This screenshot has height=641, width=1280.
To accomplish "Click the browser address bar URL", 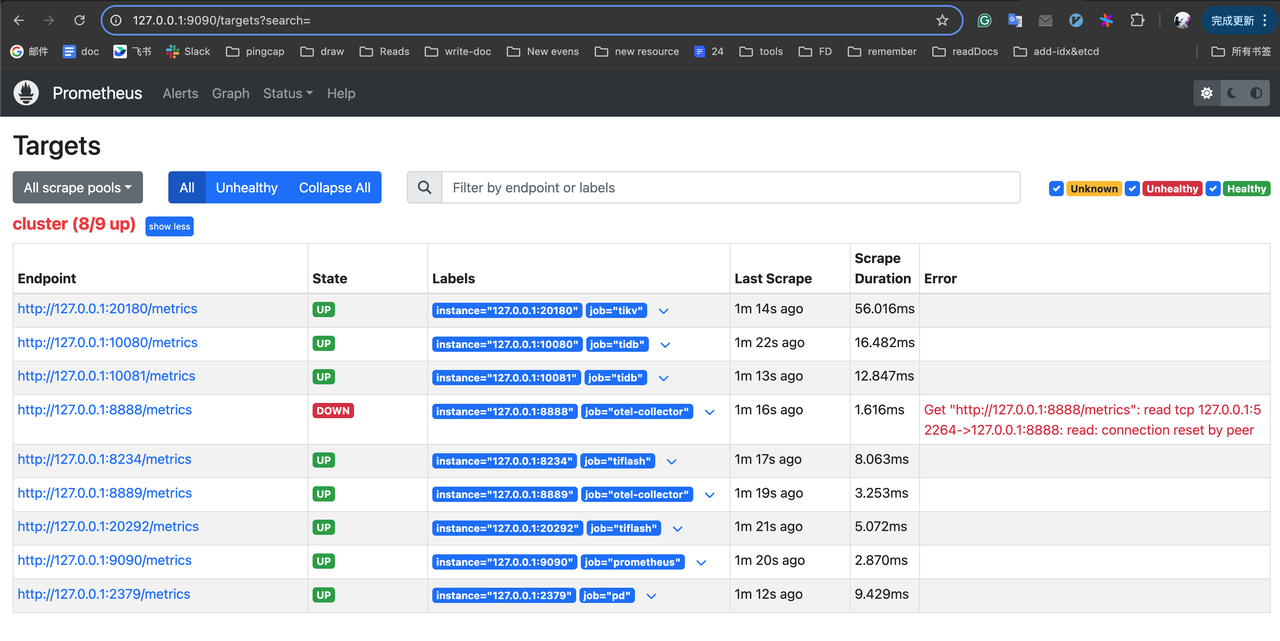I will click(222, 20).
